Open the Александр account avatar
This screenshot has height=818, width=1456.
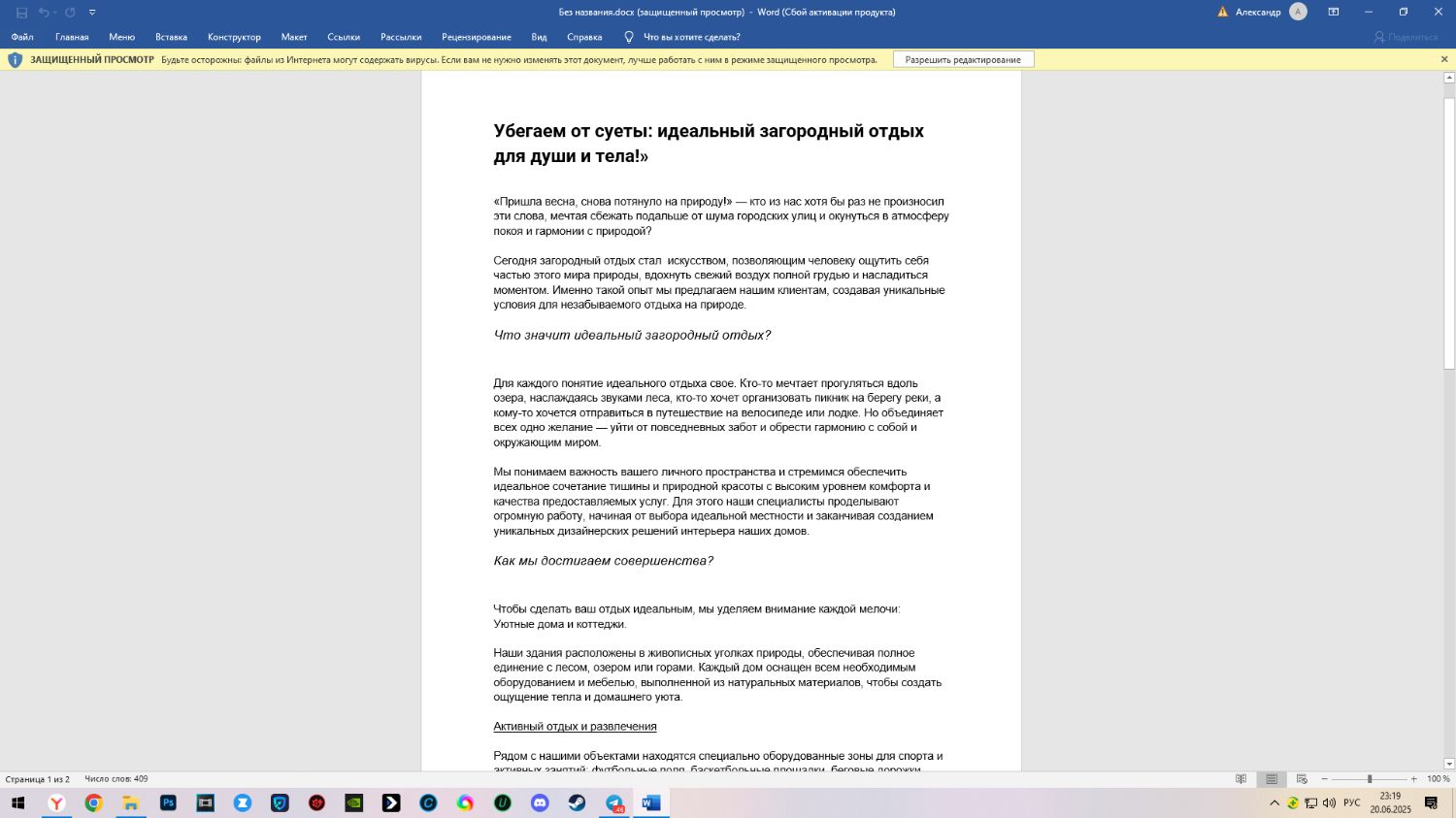1298,12
